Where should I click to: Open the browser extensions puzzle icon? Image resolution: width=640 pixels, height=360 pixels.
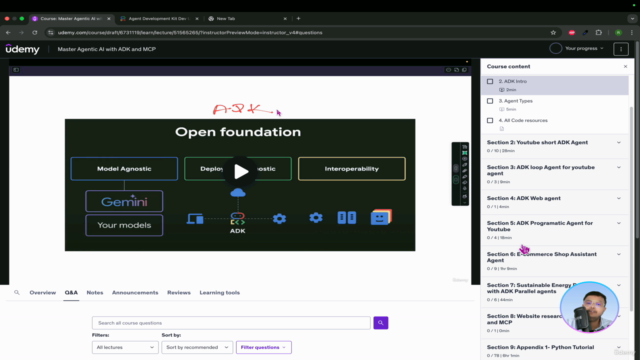point(599,33)
